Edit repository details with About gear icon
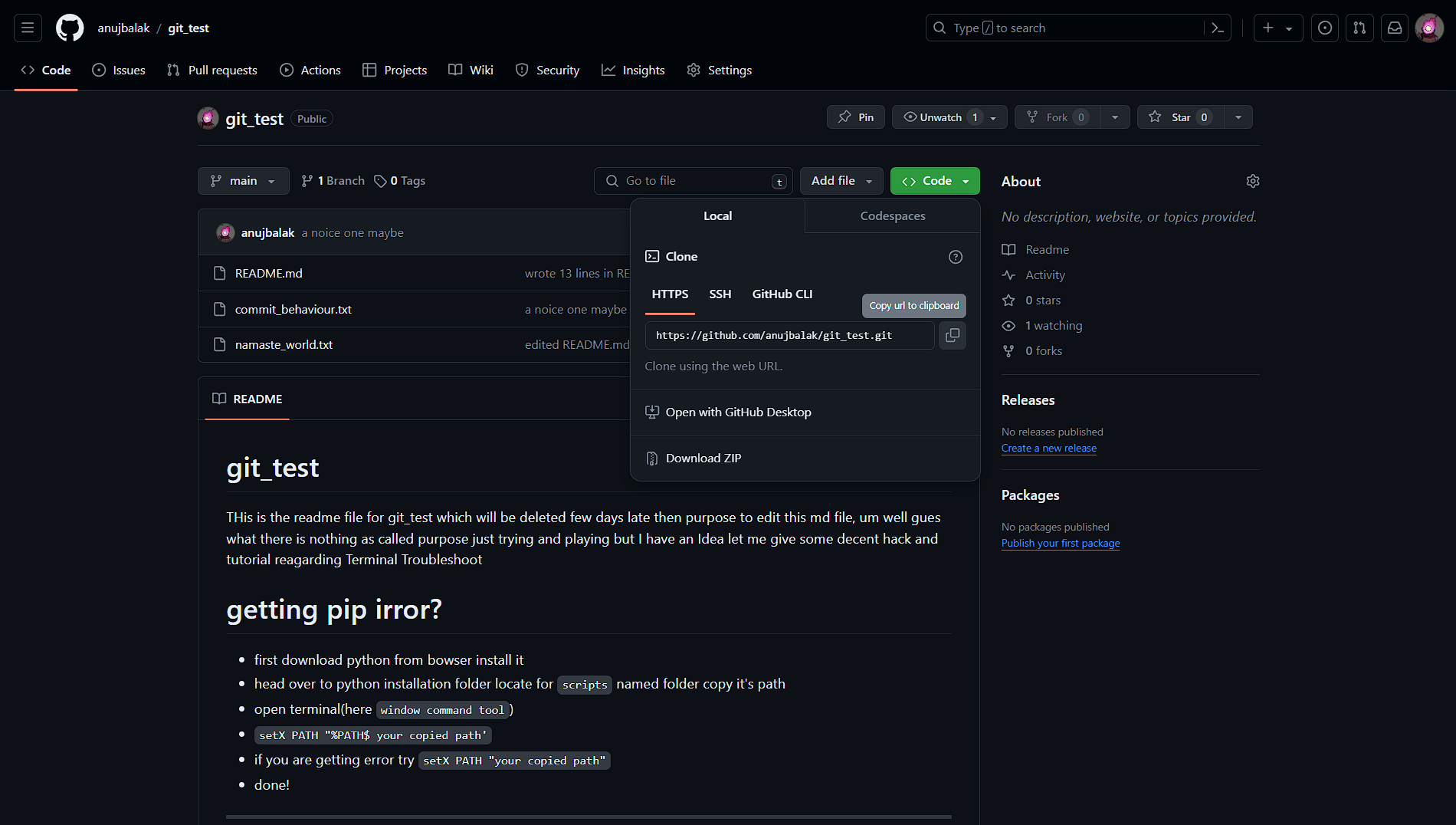 [1253, 181]
